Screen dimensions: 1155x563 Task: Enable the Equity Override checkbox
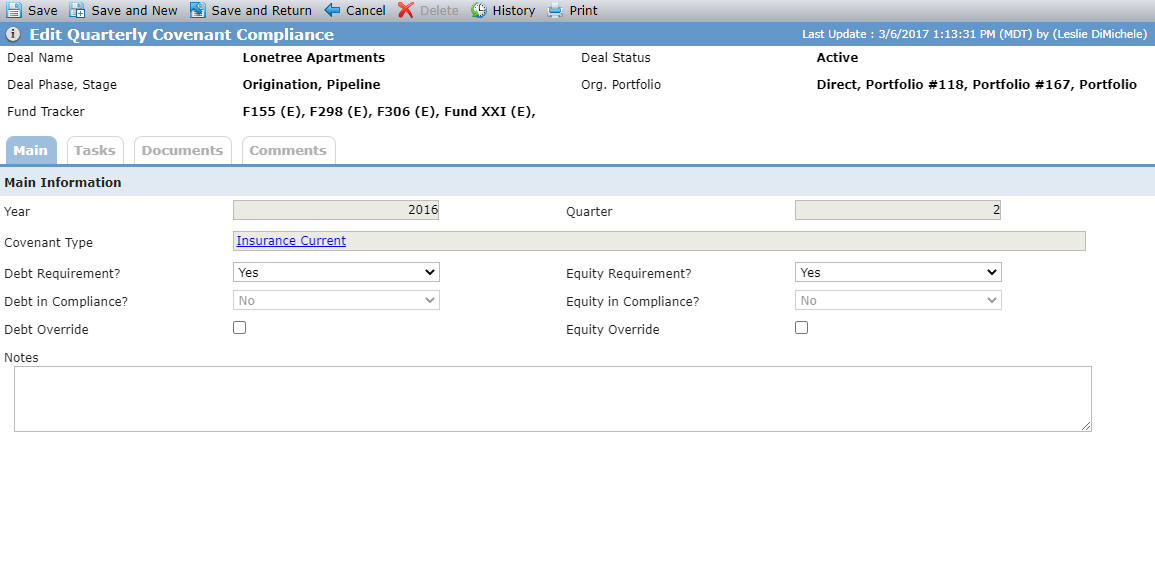[x=801, y=328]
